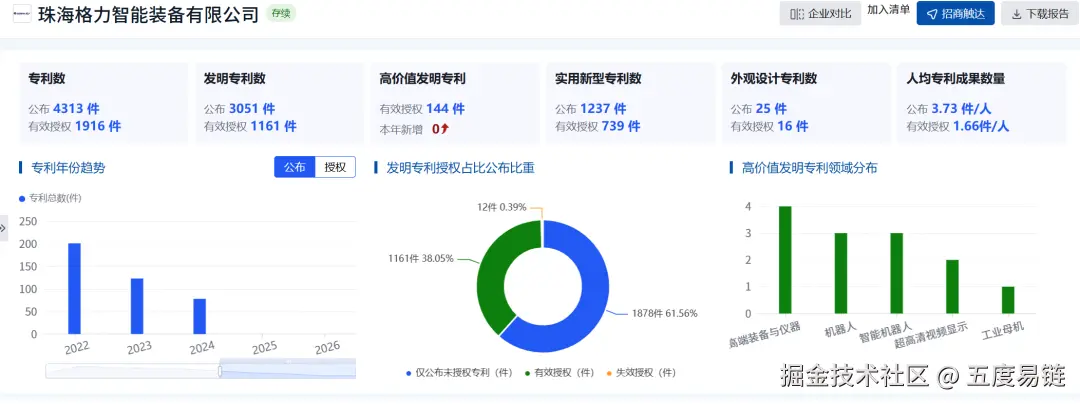
Task: Click 专利数 公布 4313 件 value
Action: click(76, 109)
